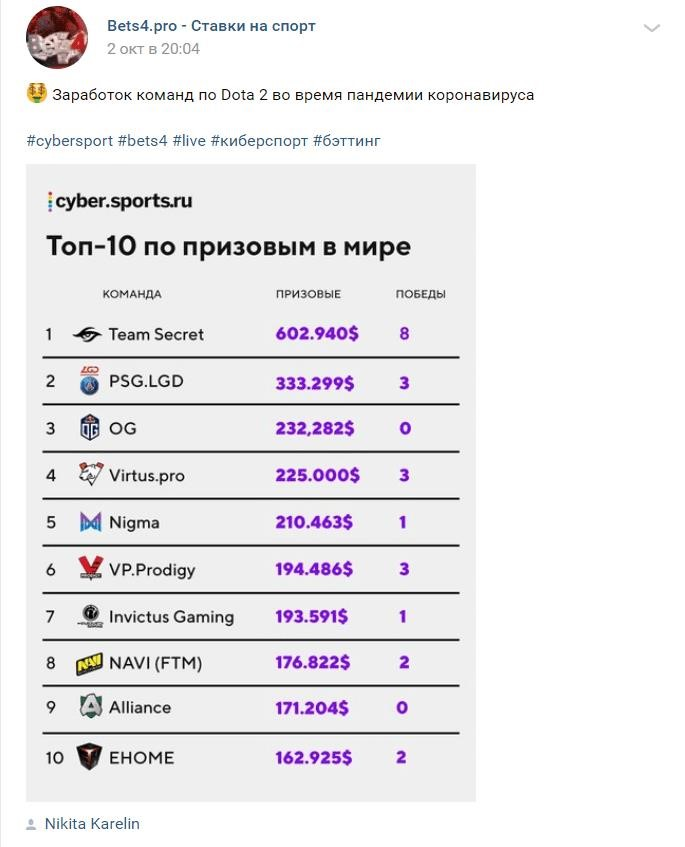Click the Bets4.pro round avatar image
The height and width of the screenshot is (847, 685).
(x=57, y=38)
